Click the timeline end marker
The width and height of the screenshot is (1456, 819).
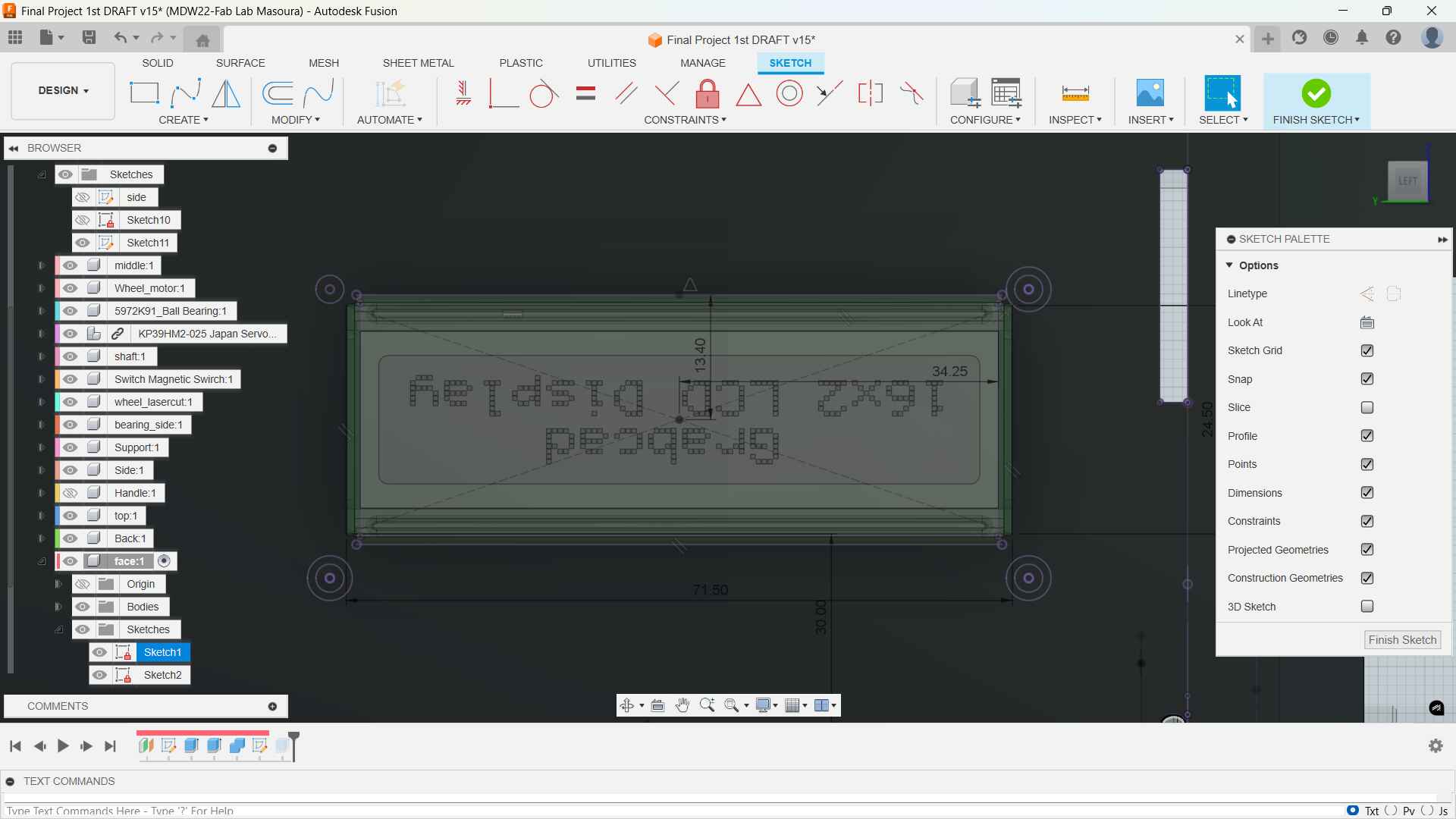[294, 745]
